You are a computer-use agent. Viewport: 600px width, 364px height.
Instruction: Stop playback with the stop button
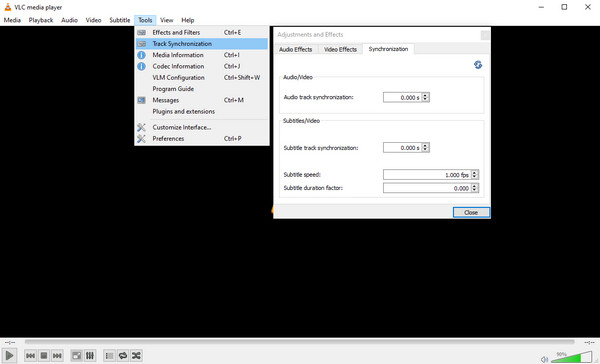click(44, 356)
